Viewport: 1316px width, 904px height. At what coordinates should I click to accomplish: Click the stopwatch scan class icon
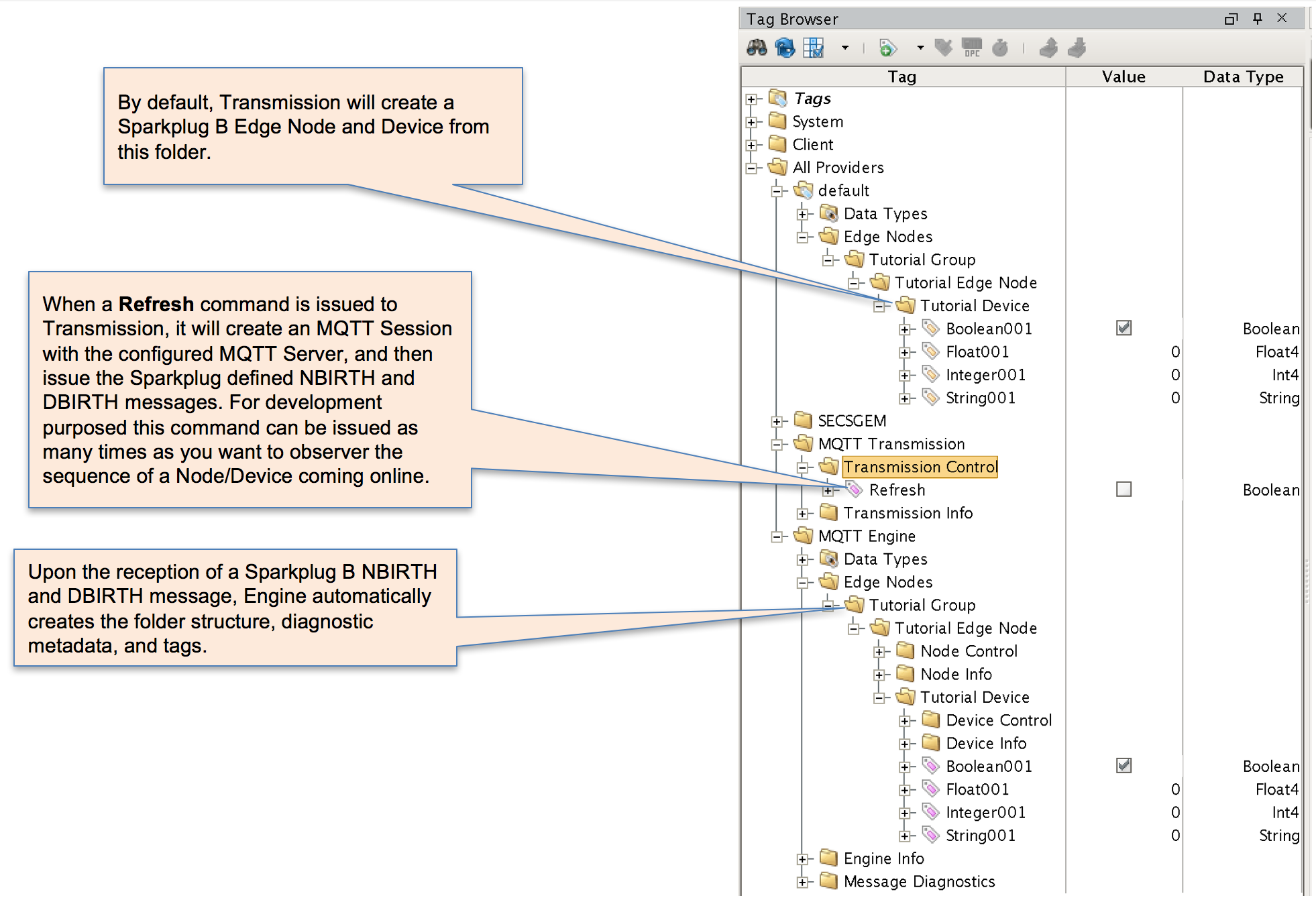[1000, 48]
